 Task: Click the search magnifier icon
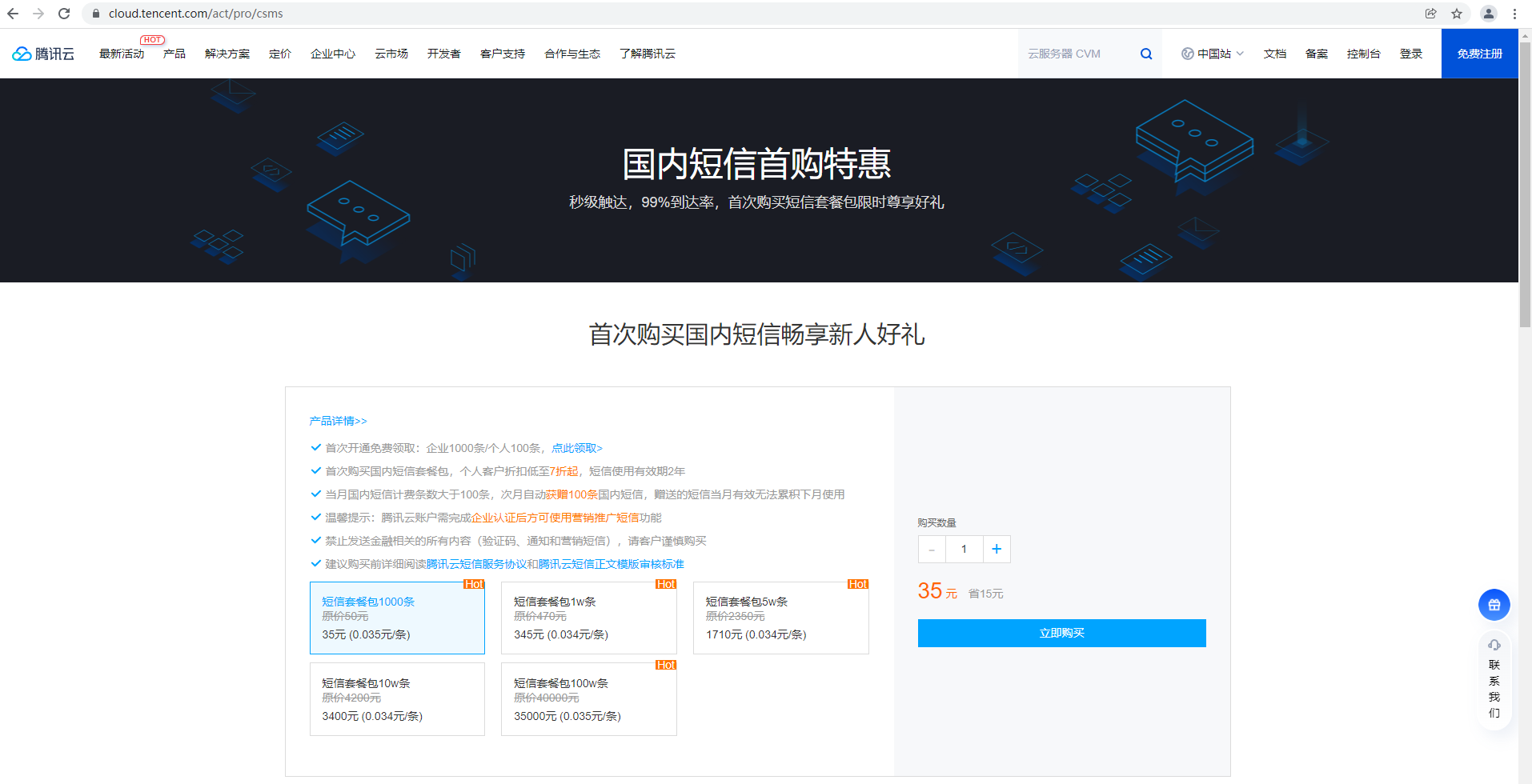[1146, 54]
